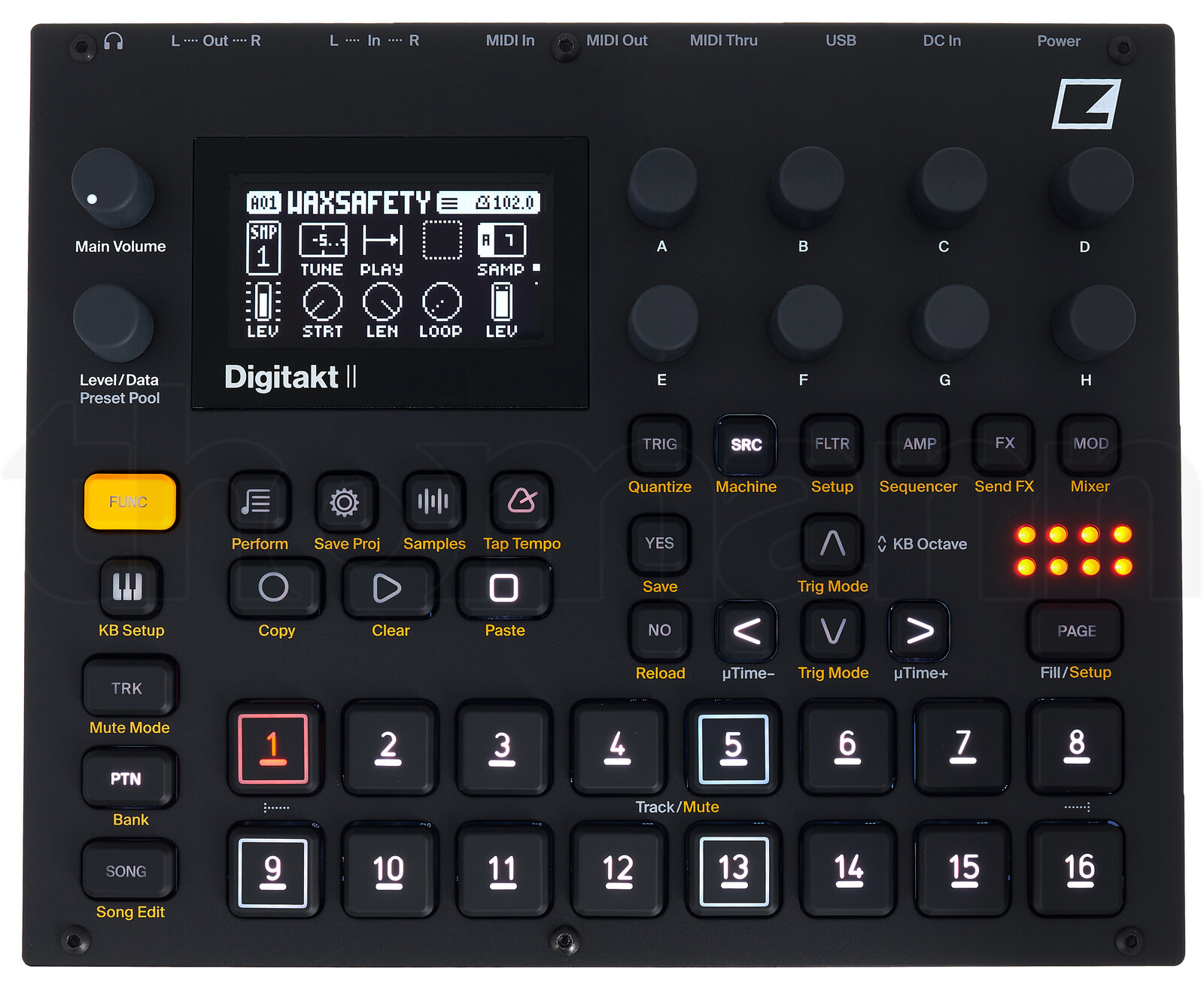Click the Main Volume knob
This screenshot has width=1204, height=987.
(113, 188)
